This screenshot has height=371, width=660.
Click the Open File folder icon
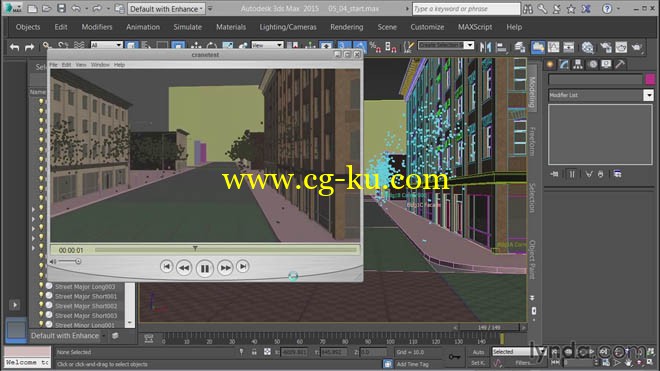point(46,8)
